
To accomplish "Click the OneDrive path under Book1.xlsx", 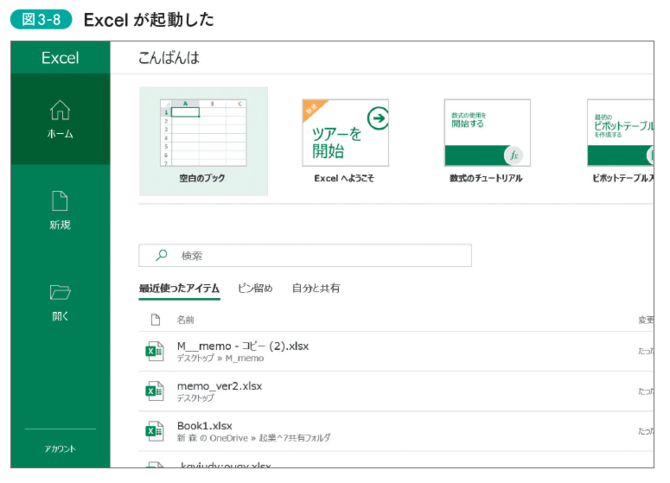I will pos(254,438).
